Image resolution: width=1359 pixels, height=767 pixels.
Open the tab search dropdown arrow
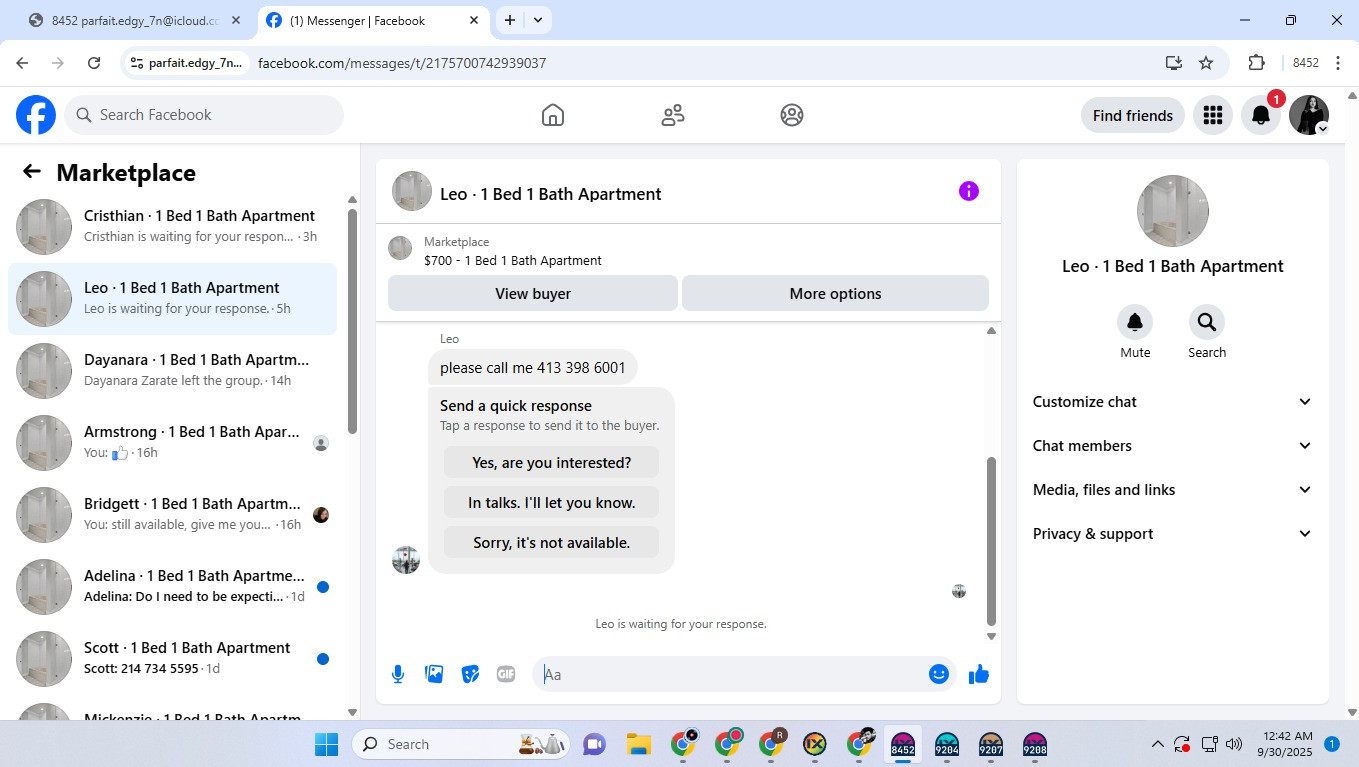pyautogui.click(x=538, y=20)
